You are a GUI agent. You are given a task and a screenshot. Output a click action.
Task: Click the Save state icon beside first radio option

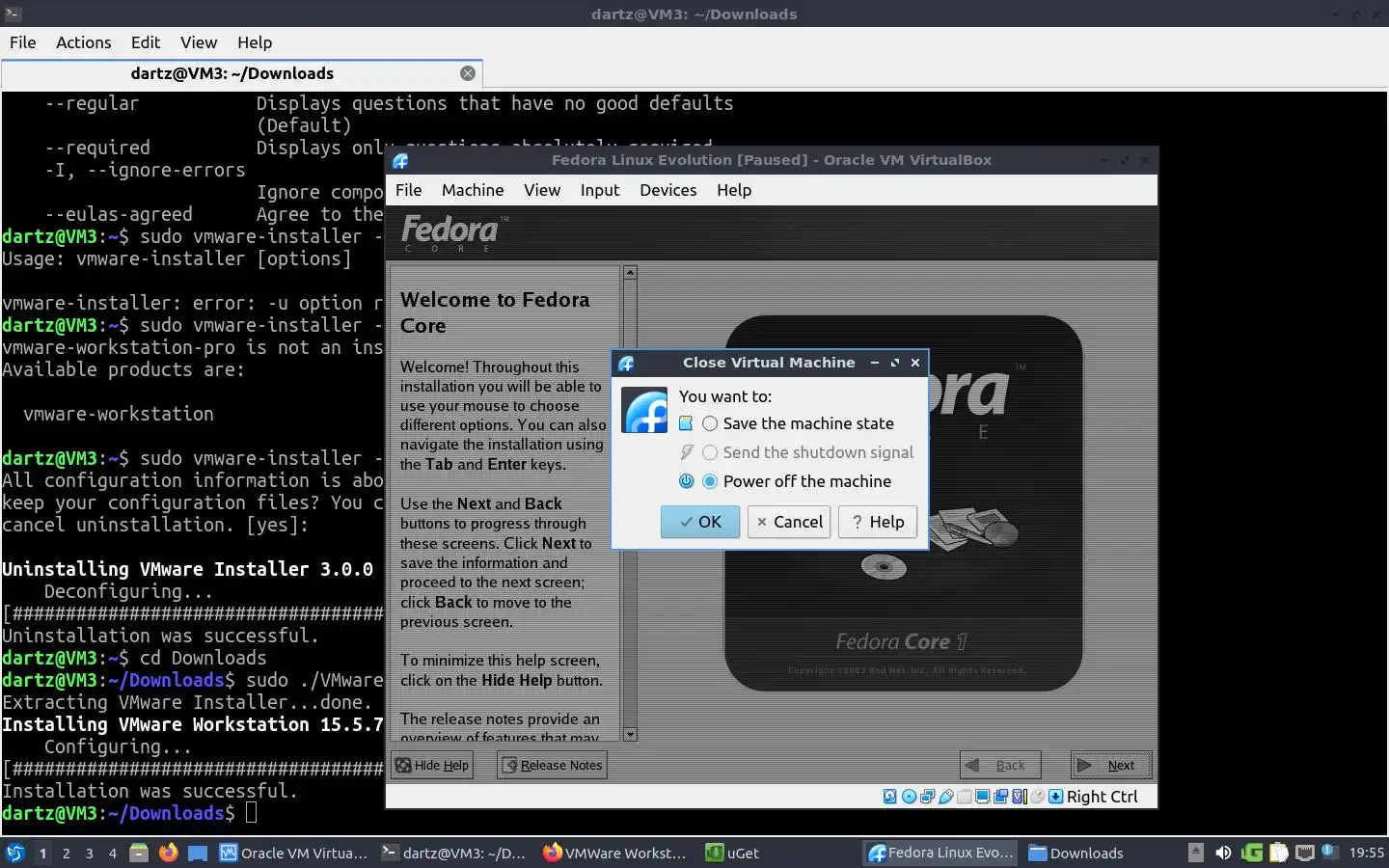(x=686, y=423)
